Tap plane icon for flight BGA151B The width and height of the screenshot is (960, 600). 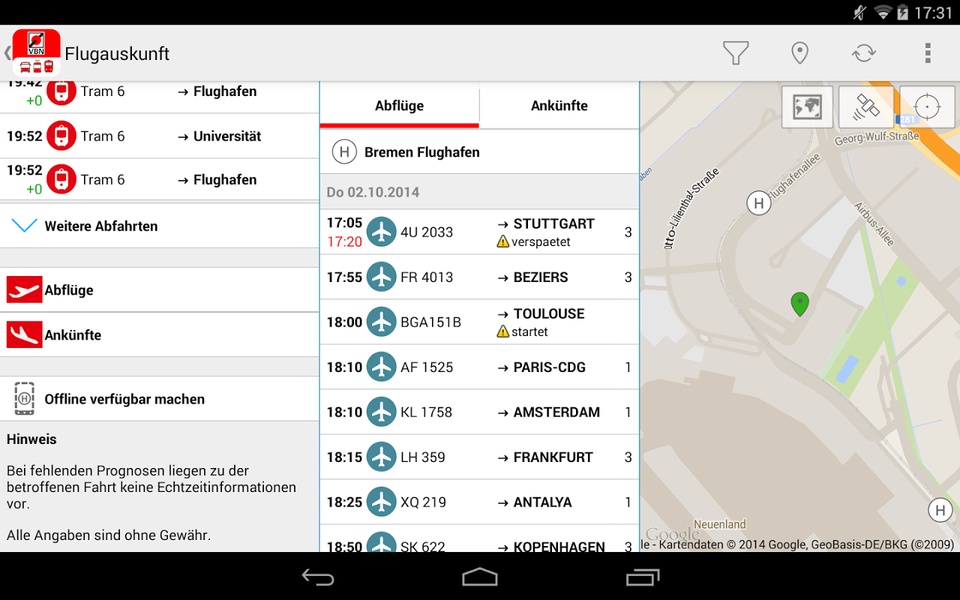(381, 322)
